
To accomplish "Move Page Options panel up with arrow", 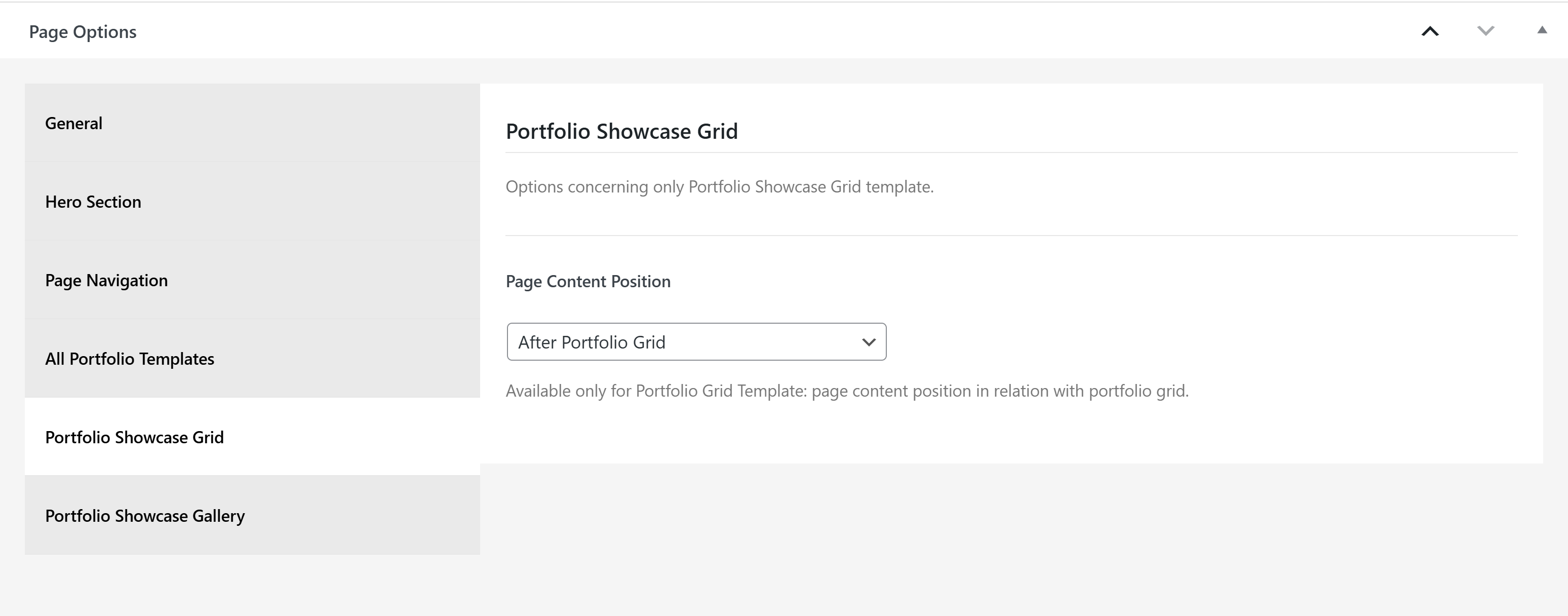I will [x=1430, y=31].
